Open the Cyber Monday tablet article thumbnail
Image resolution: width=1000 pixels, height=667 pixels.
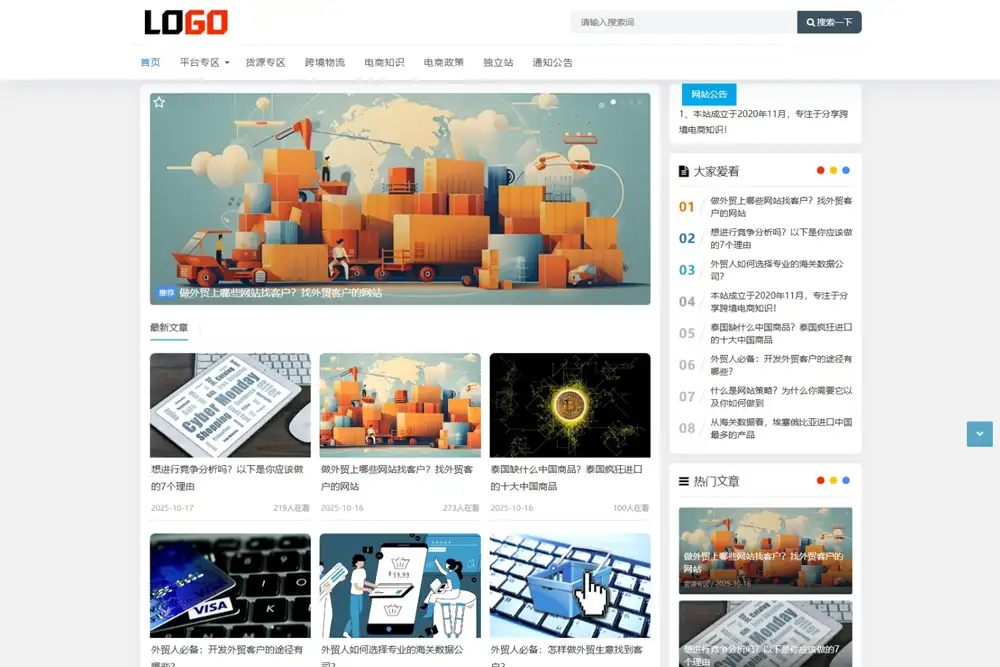click(230, 405)
